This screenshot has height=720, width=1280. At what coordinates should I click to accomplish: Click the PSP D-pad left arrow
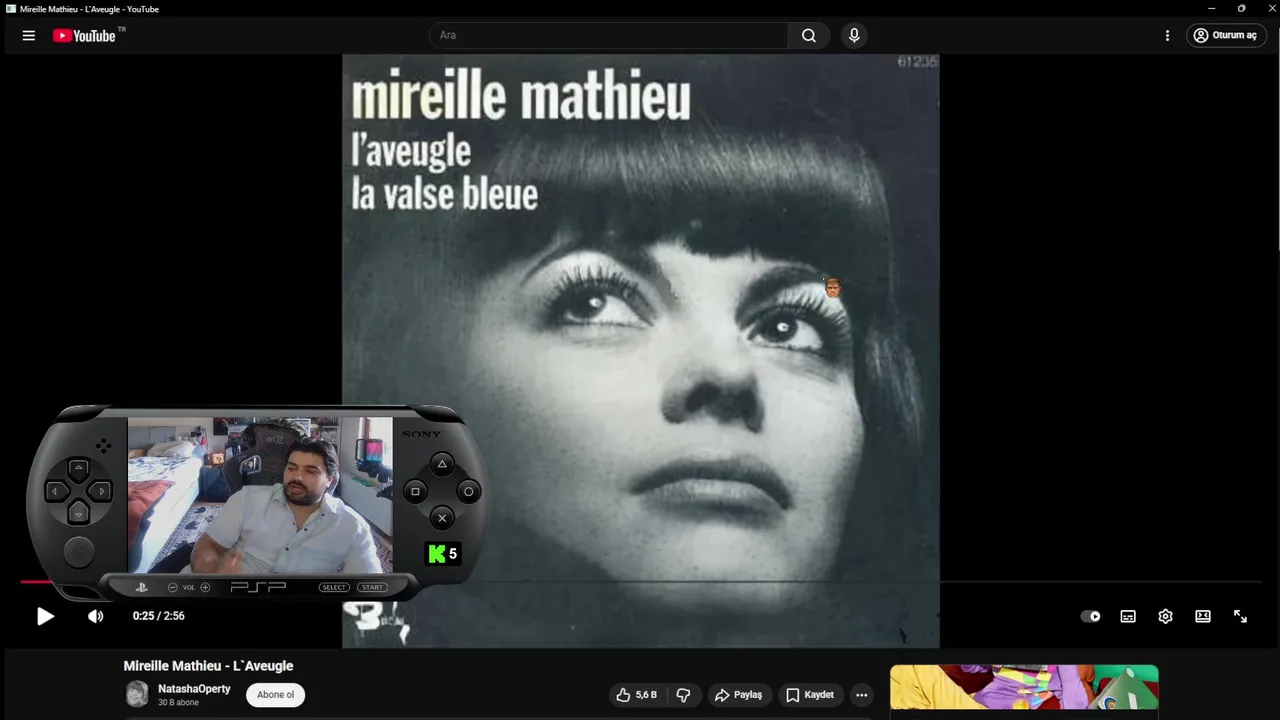point(57,491)
